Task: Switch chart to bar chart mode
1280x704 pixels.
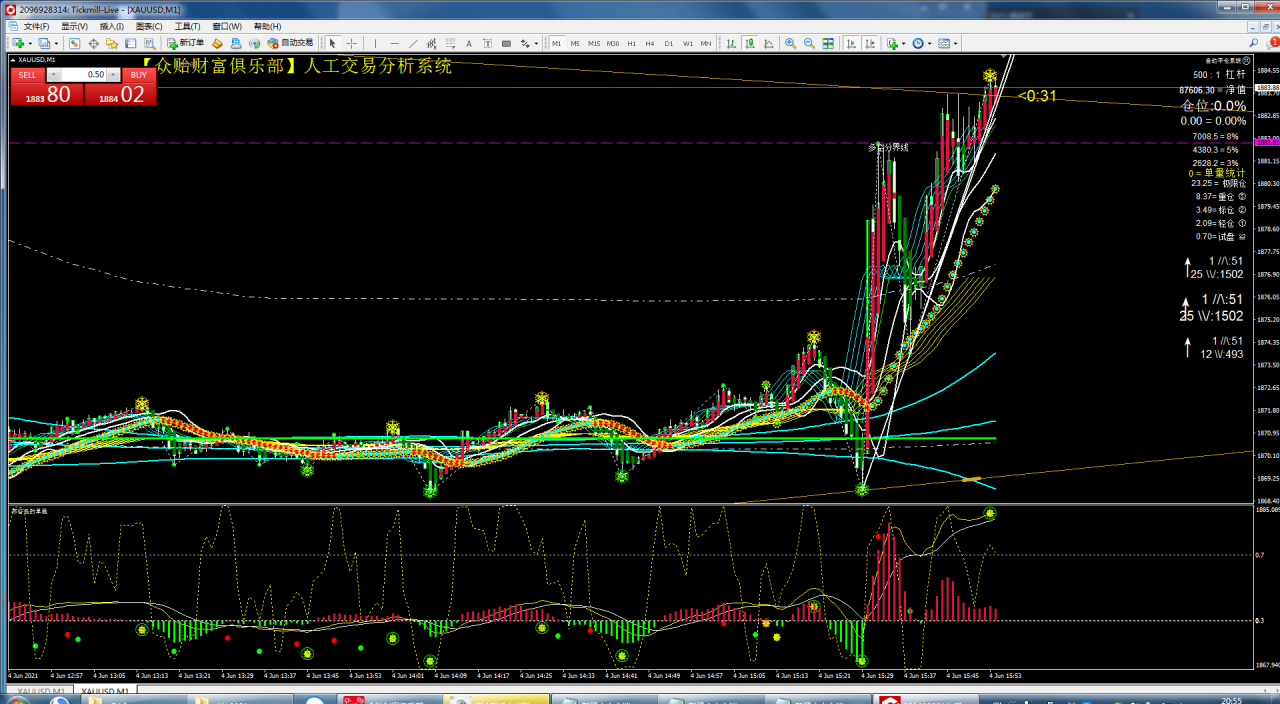Action: click(731, 43)
